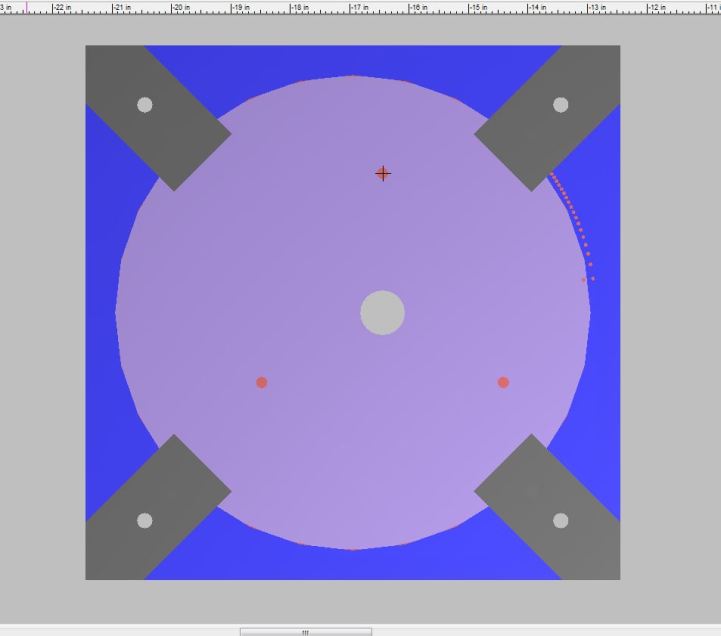Screen dimensions: 721x636
Task: Select the lower-left red dot
Action: (262, 382)
